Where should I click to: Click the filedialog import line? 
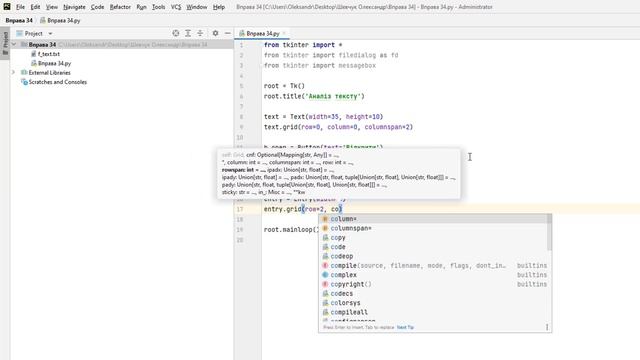pyautogui.click(x=331, y=55)
